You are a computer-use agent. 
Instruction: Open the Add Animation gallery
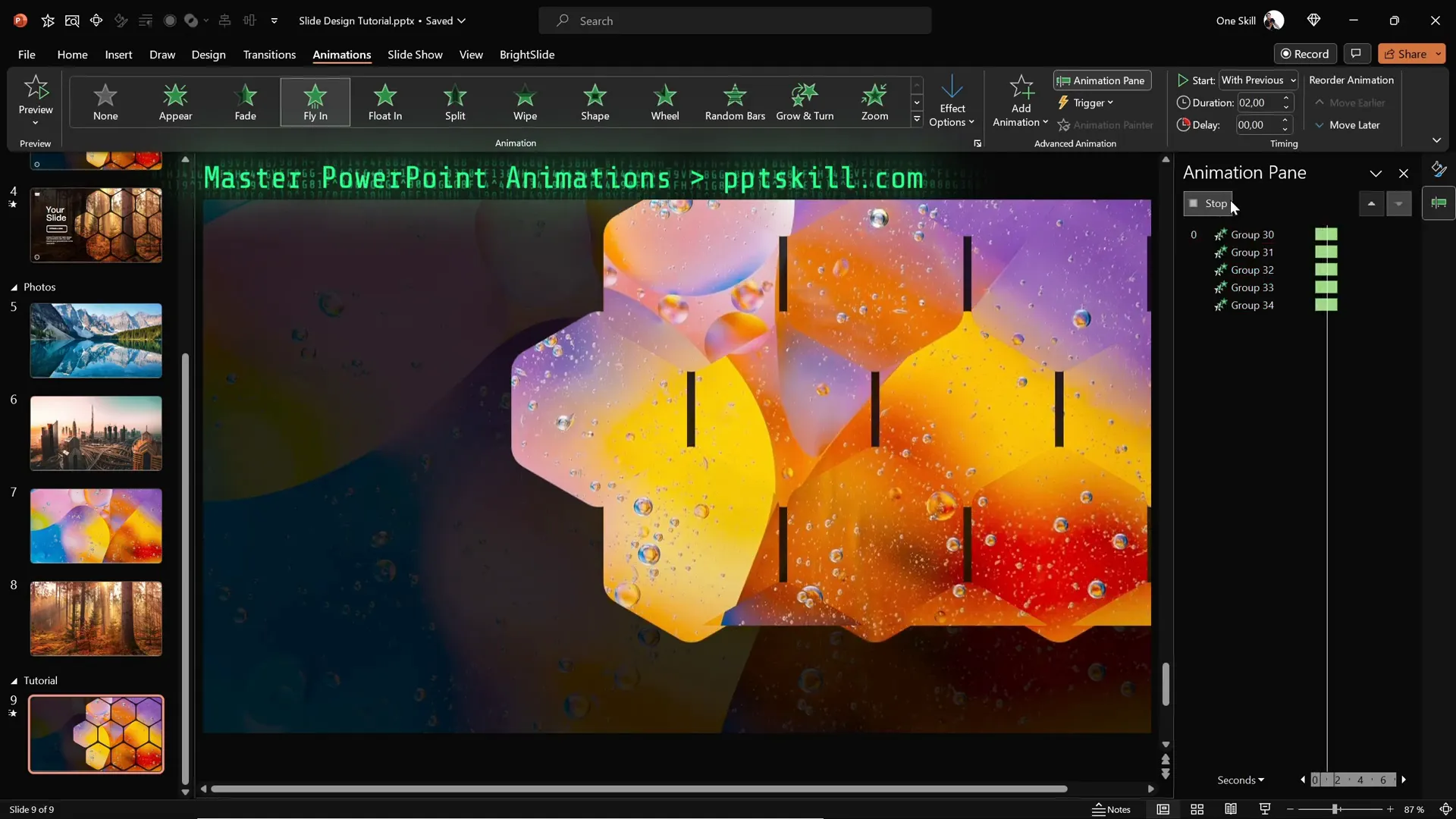pos(1019,101)
